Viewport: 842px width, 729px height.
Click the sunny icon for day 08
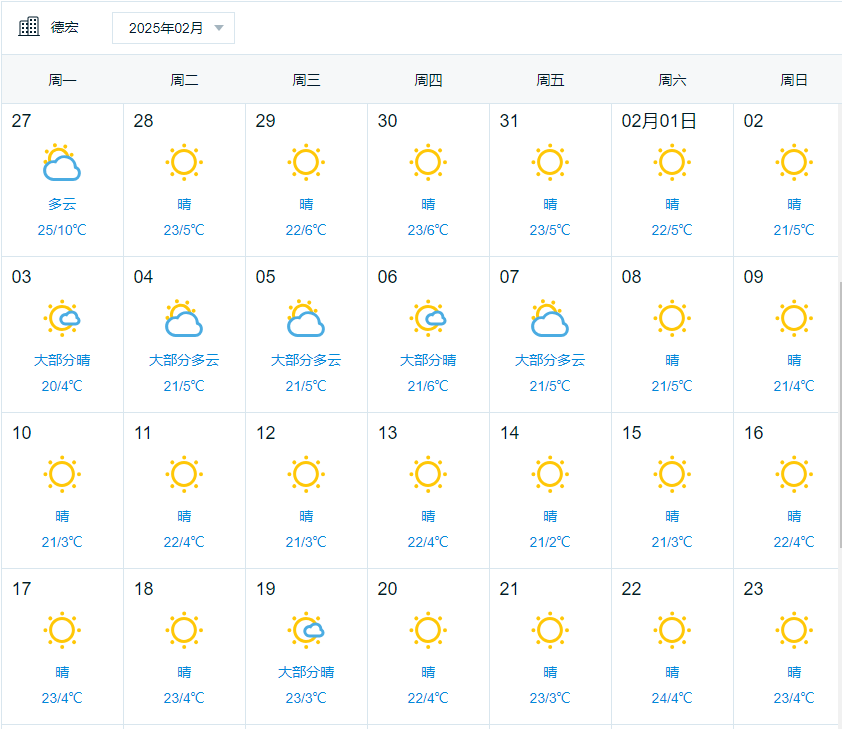(672, 318)
